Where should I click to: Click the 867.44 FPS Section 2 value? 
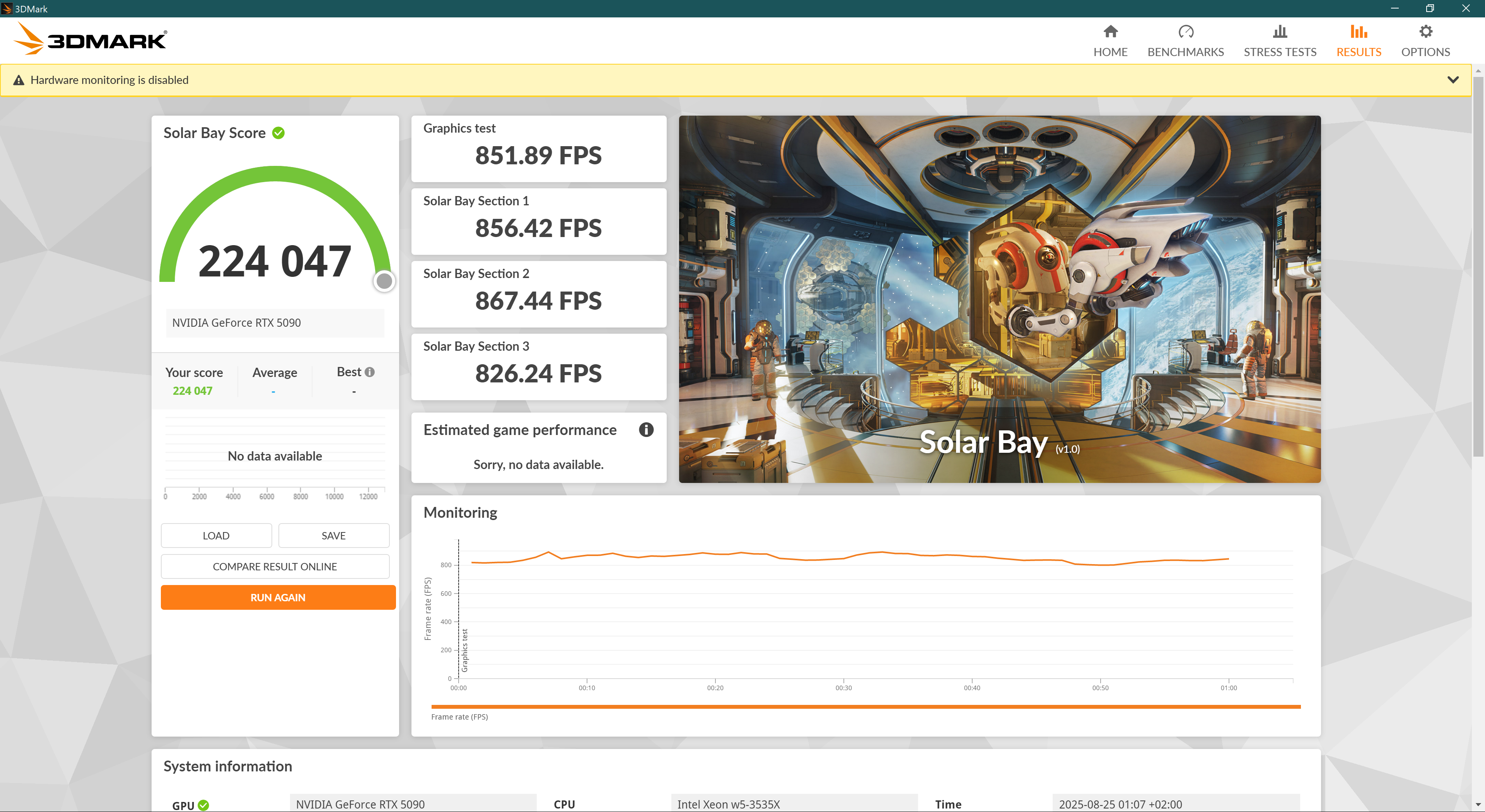tap(538, 301)
